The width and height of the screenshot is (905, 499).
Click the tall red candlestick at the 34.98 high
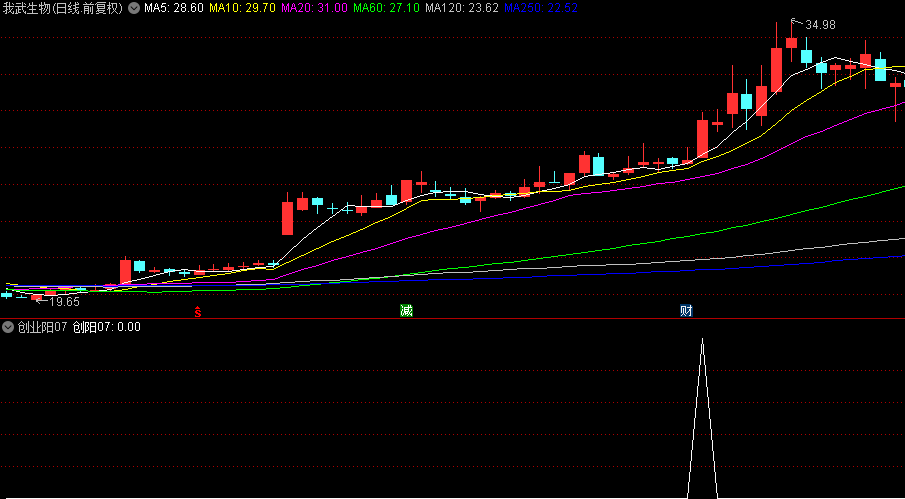[791, 43]
